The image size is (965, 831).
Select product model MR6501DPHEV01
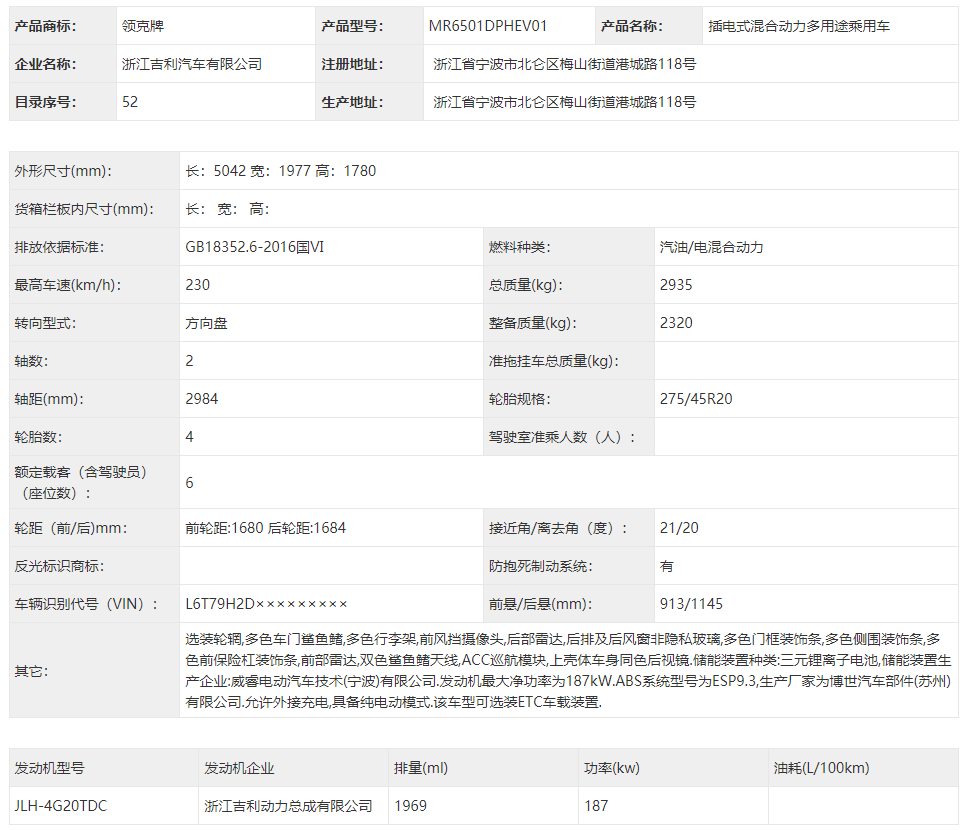(x=487, y=26)
